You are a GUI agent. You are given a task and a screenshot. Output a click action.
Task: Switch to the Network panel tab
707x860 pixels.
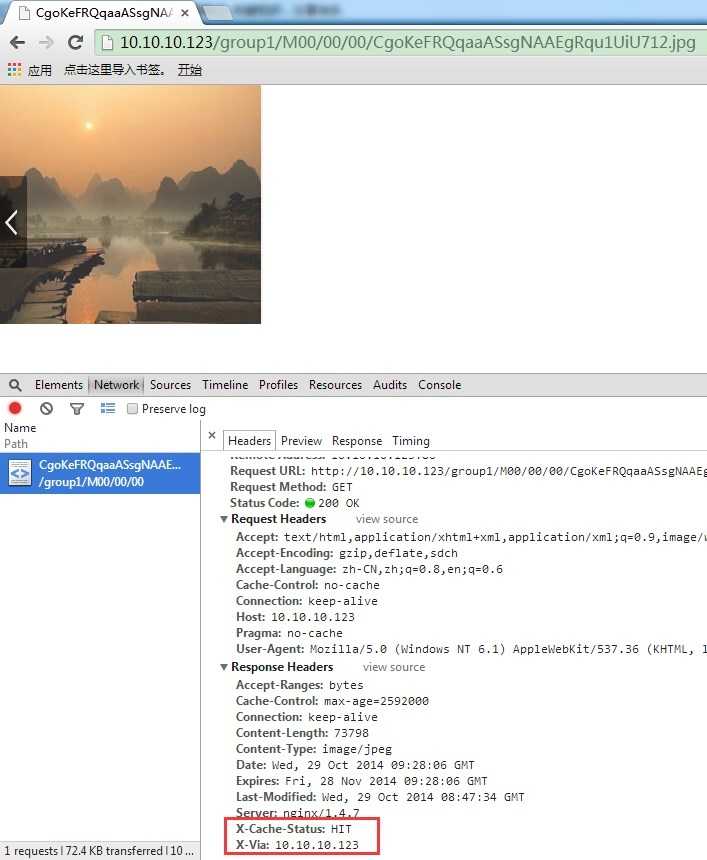[116, 385]
